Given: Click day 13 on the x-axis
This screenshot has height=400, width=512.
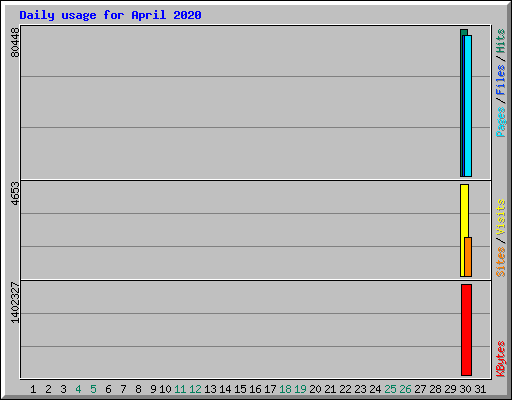Looking at the screenshot, I should pos(210,389).
